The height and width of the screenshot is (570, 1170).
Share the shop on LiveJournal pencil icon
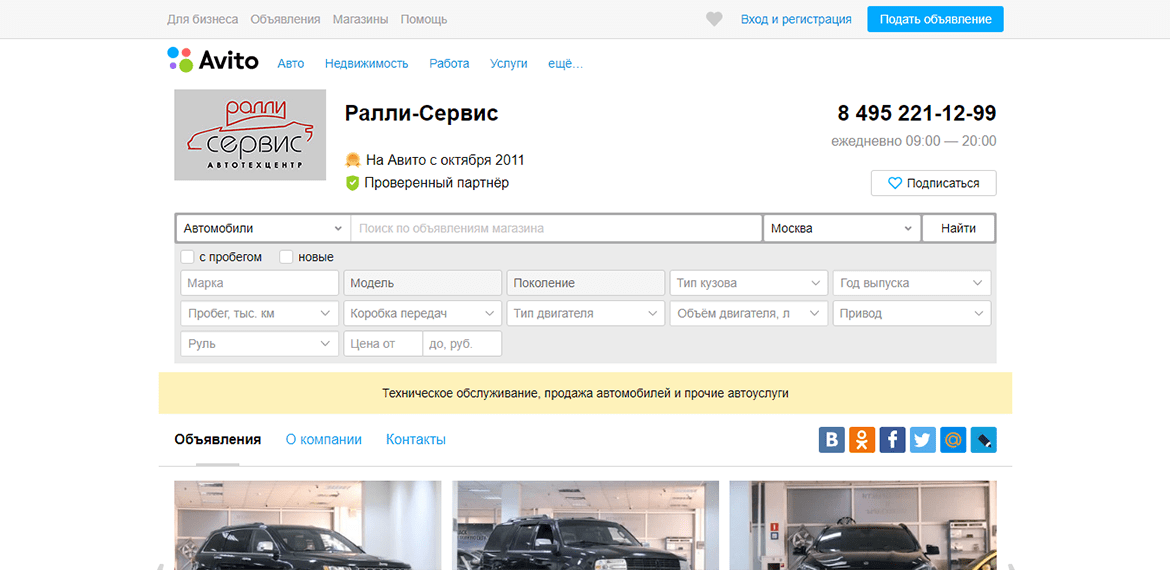pos(983,439)
